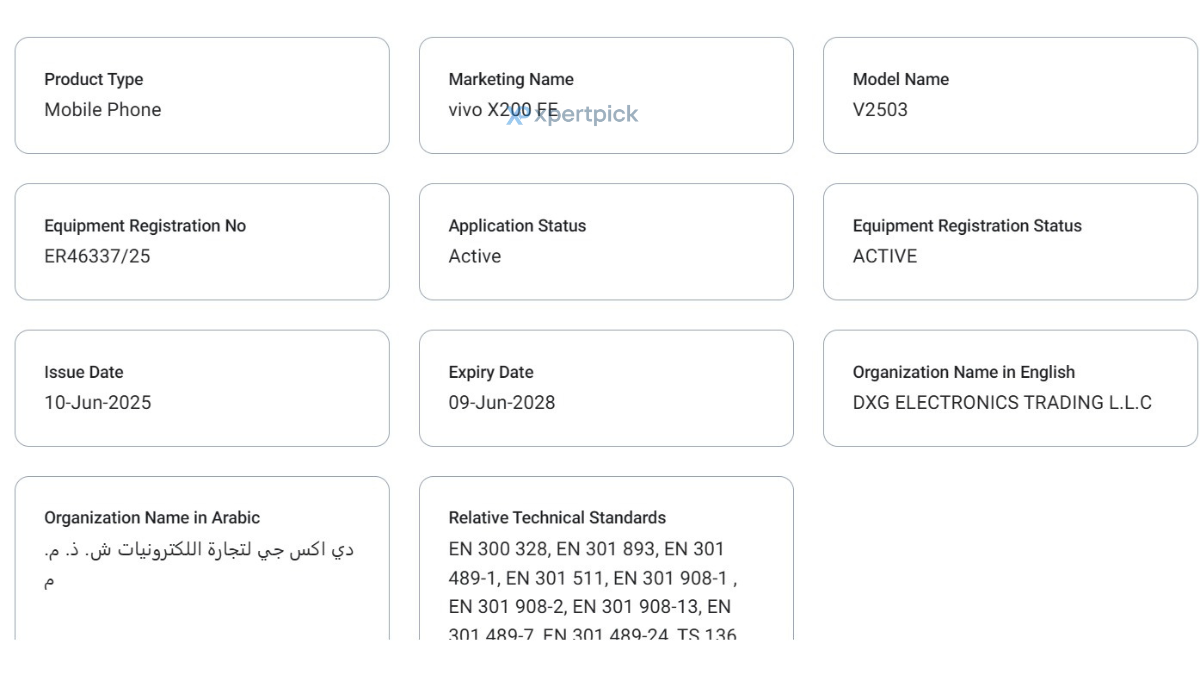
Task: Click the Xpertpick watermark logo
Action: pyautogui.click(x=572, y=115)
